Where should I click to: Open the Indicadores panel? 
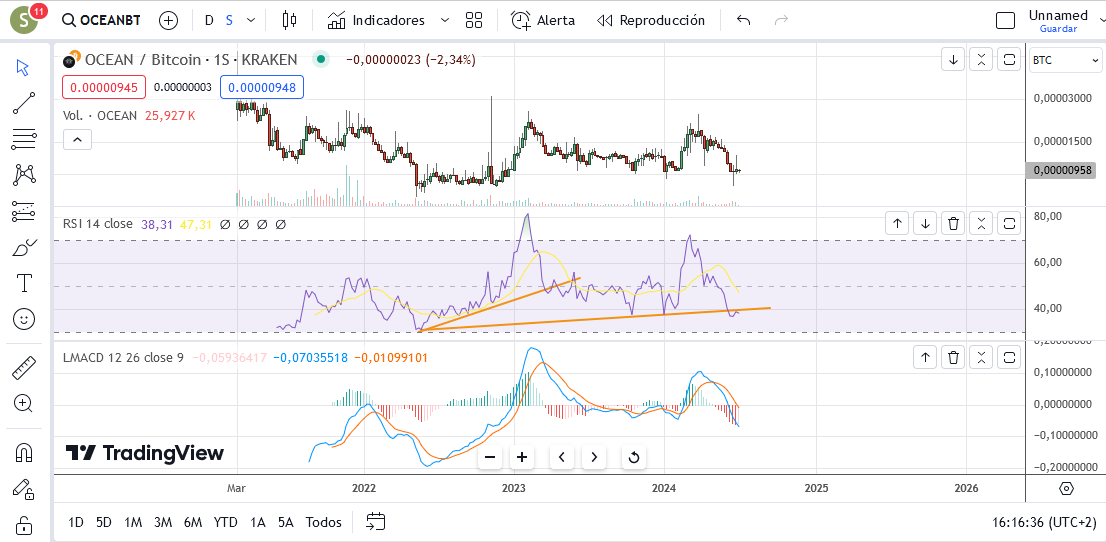pyautogui.click(x=377, y=20)
